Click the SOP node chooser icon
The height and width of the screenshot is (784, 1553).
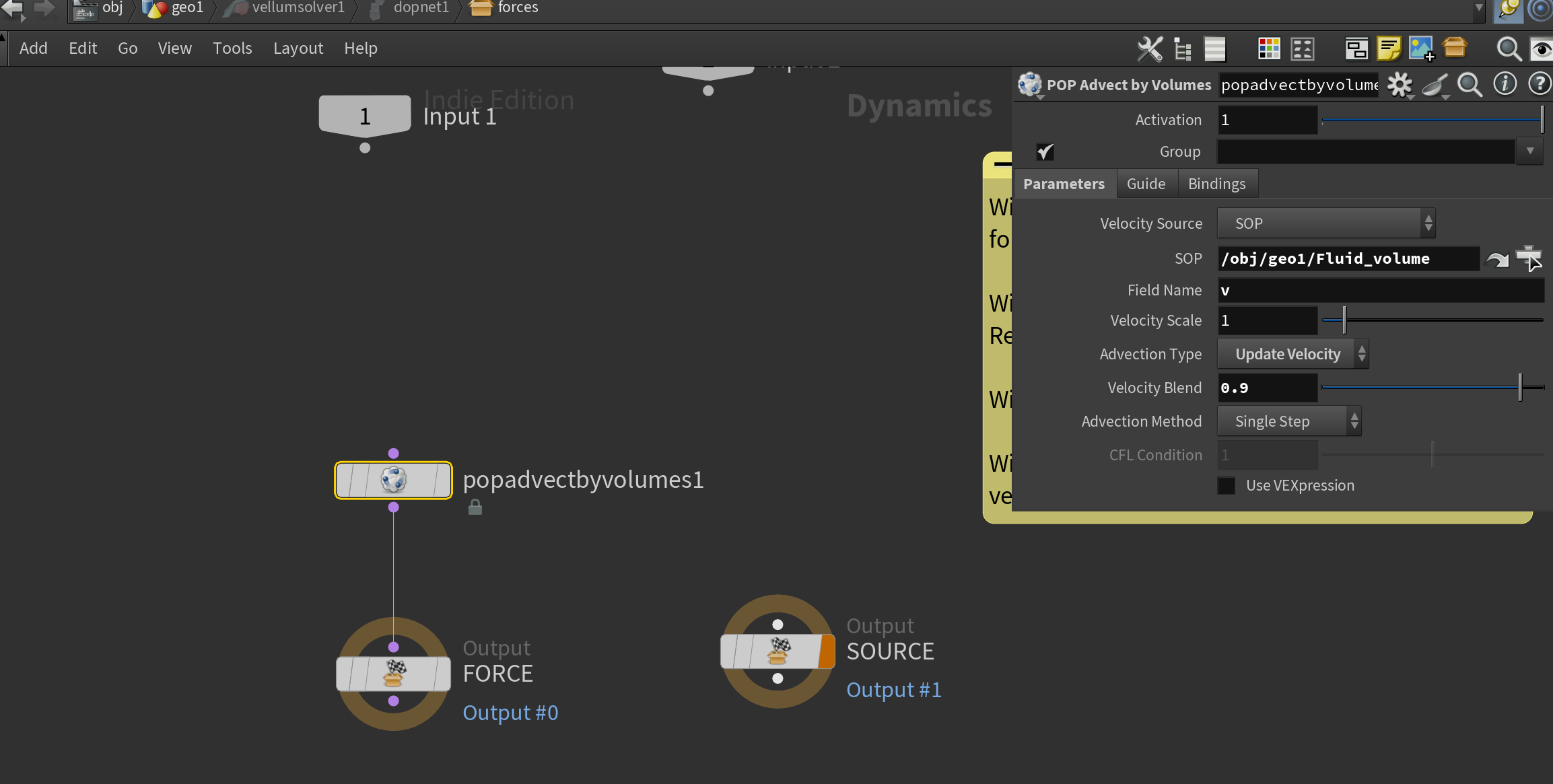(x=1529, y=258)
